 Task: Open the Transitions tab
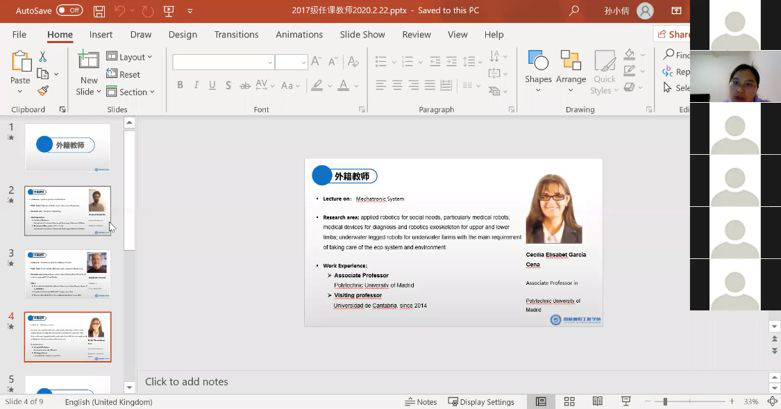pyautogui.click(x=236, y=34)
